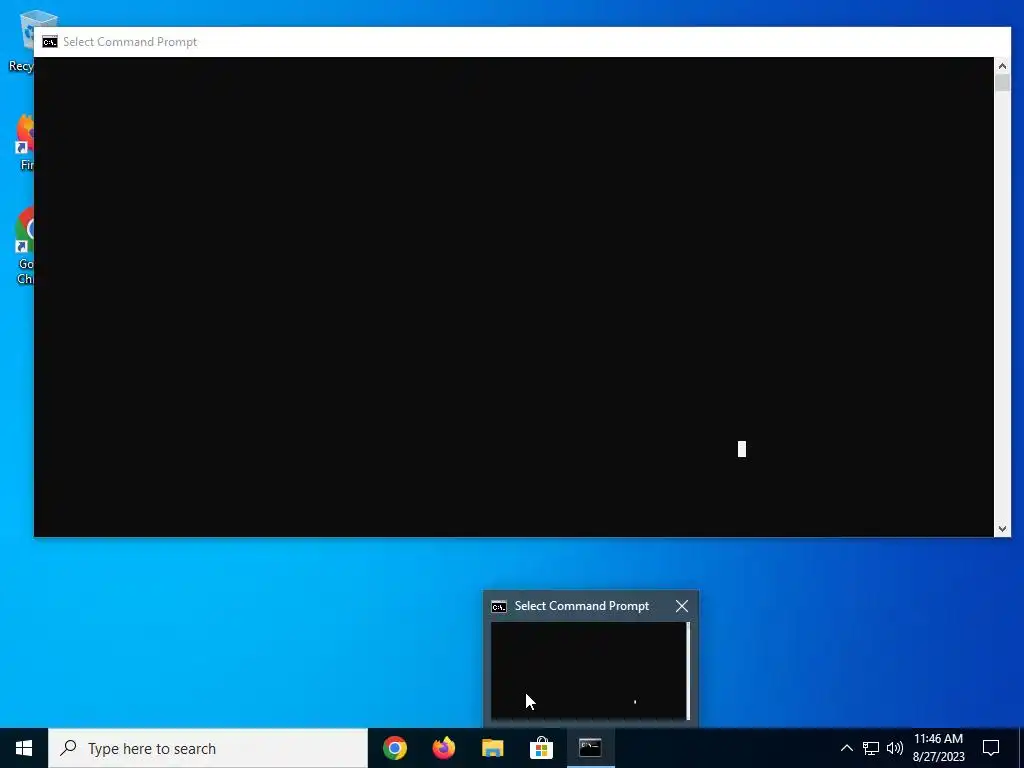Click the small console icon in the preview header
Image resolution: width=1024 pixels, height=768 pixels.
click(499, 607)
